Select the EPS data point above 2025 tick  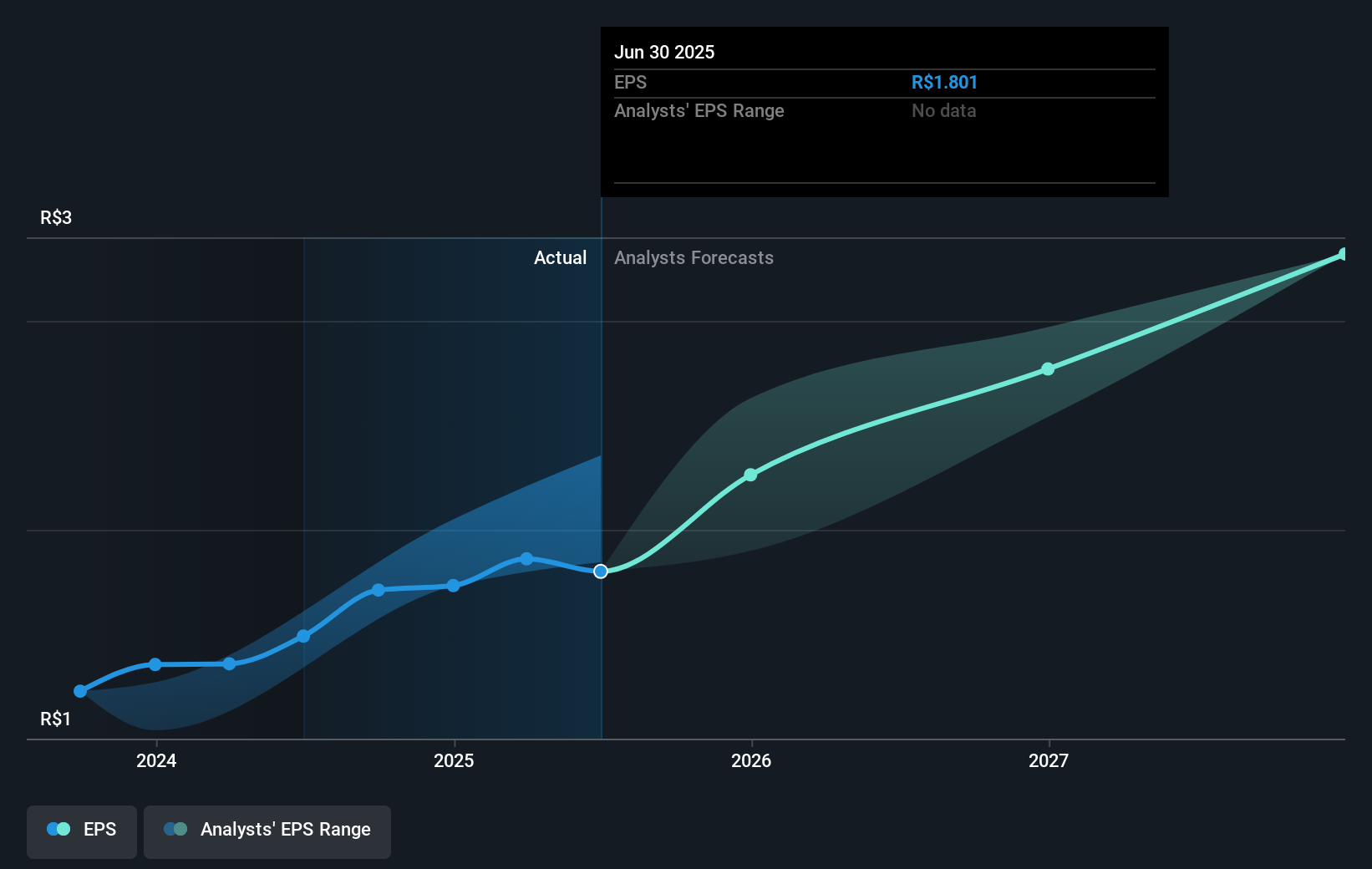tap(453, 586)
